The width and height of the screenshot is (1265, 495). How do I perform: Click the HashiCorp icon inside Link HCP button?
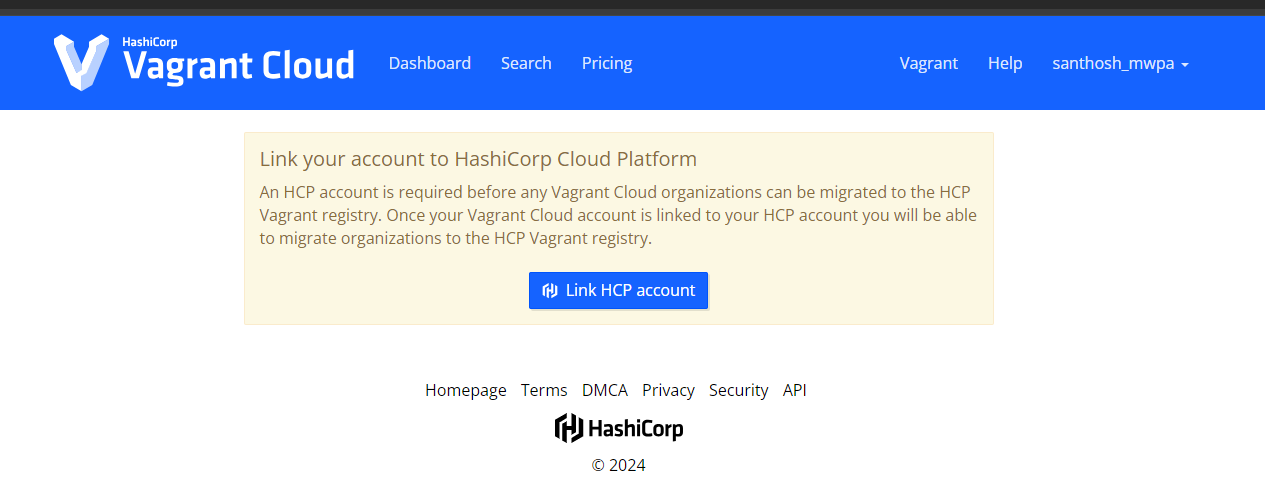coord(549,291)
